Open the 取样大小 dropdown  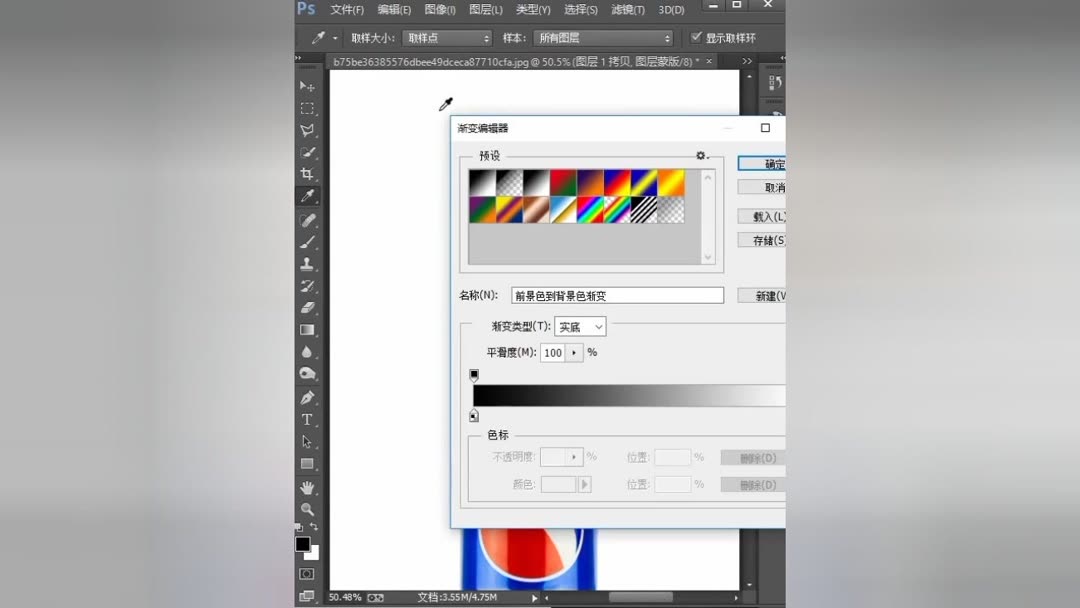(x=446, y=37)
